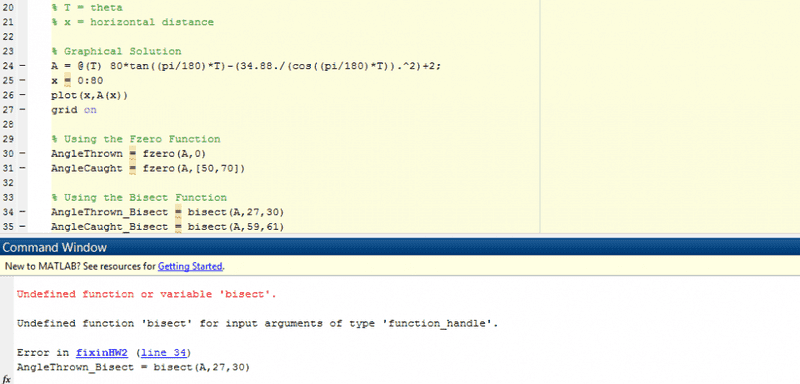The width and height of the screenshot is (800, 384).
Task: Open the fixinHW2 error link
Action: (x=102, y=353)
